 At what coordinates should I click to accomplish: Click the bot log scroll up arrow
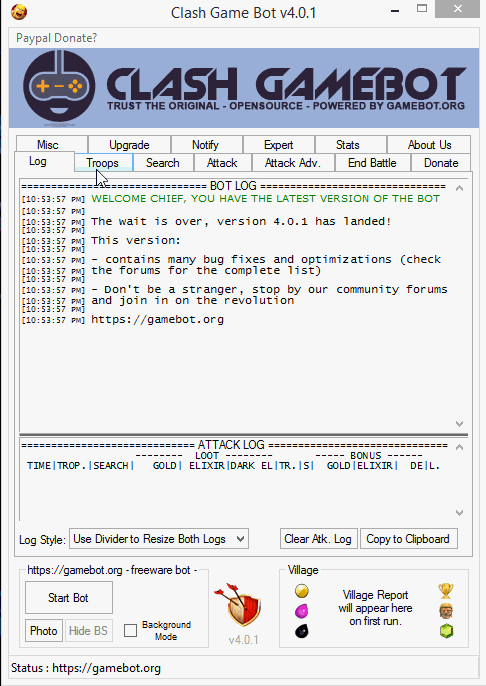tap(459, 188)
